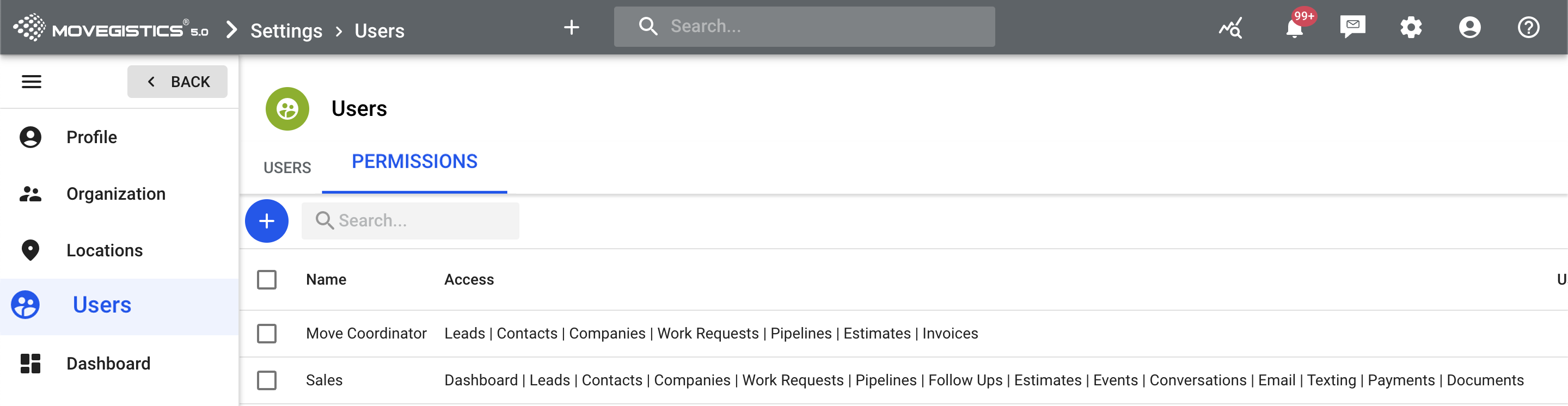1568x406 pixels.
Task: Switch to the USERS tab
Action: pos(287,168)
